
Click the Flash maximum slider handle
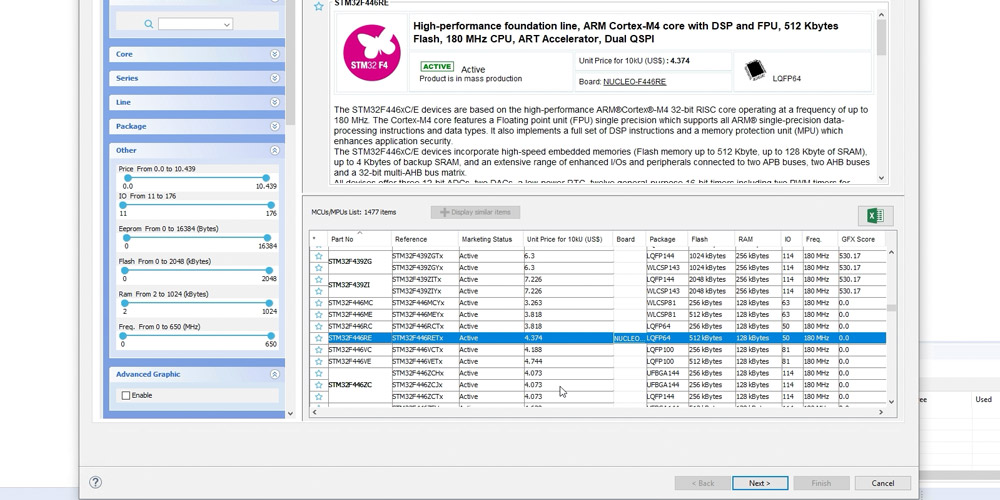(269, 270)
